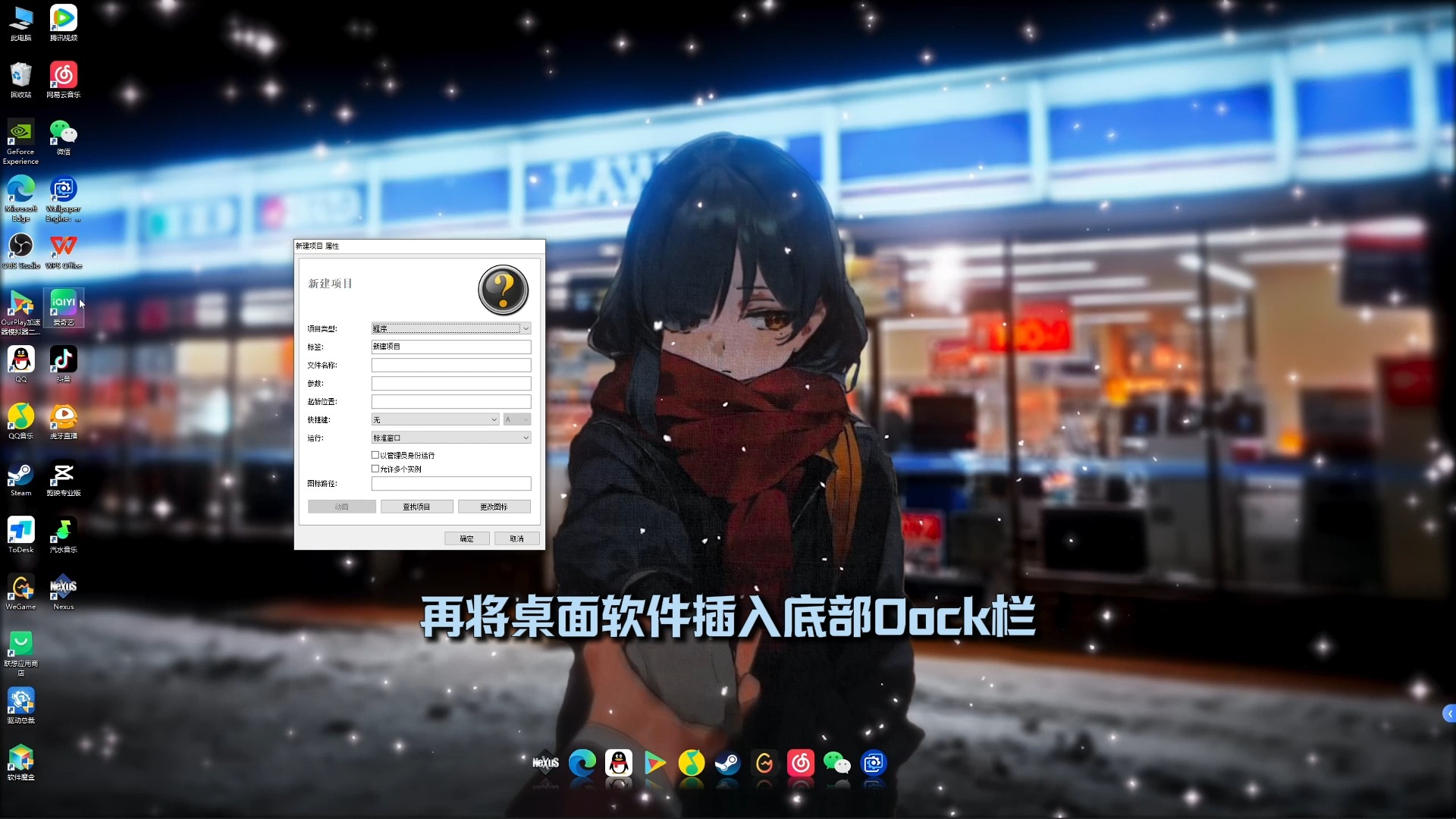The height and width of the screenshot is (819, 1456).
Task: Confirm dialog with 确定 button
Action: pos(467,538)
